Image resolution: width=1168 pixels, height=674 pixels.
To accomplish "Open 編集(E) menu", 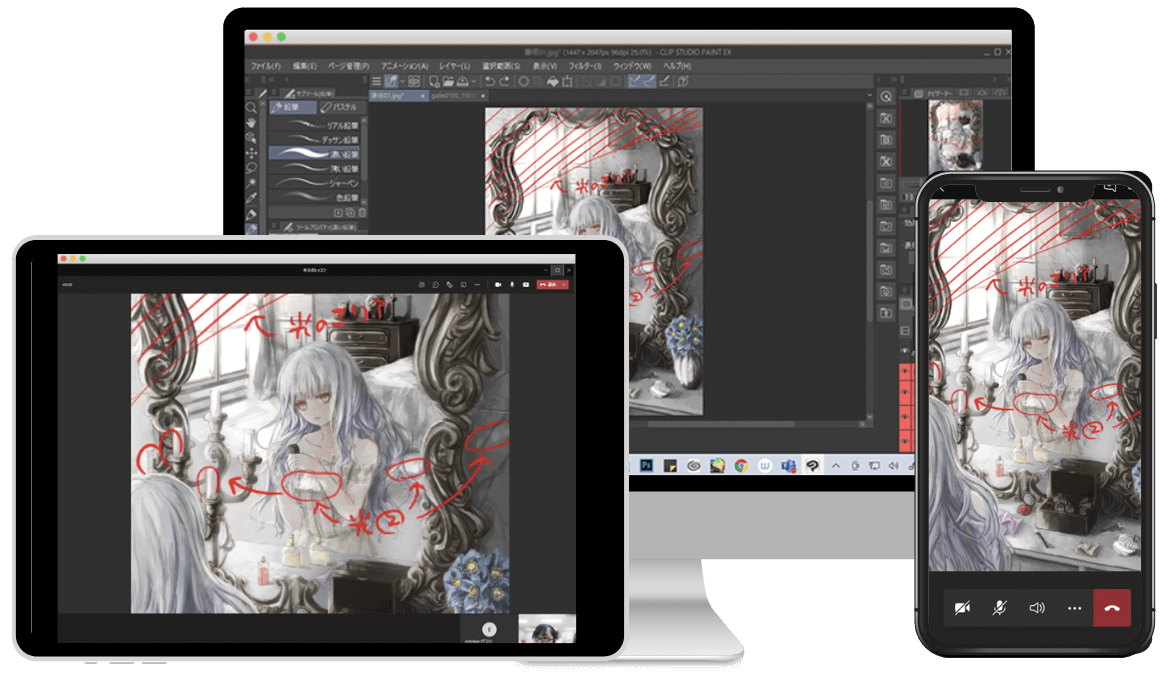I will tap(304, 66).
